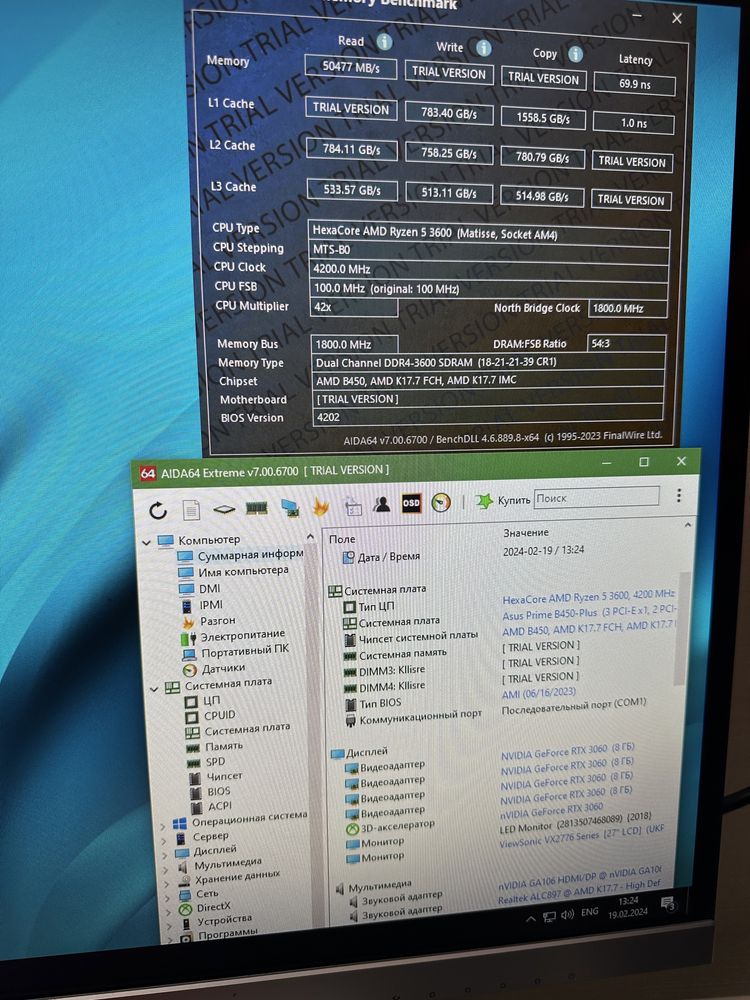Image resolution: width=750 pixels, height=1000 pixels.
Task: Click the user silhouette toolbar icon
Action: point(382,504)
